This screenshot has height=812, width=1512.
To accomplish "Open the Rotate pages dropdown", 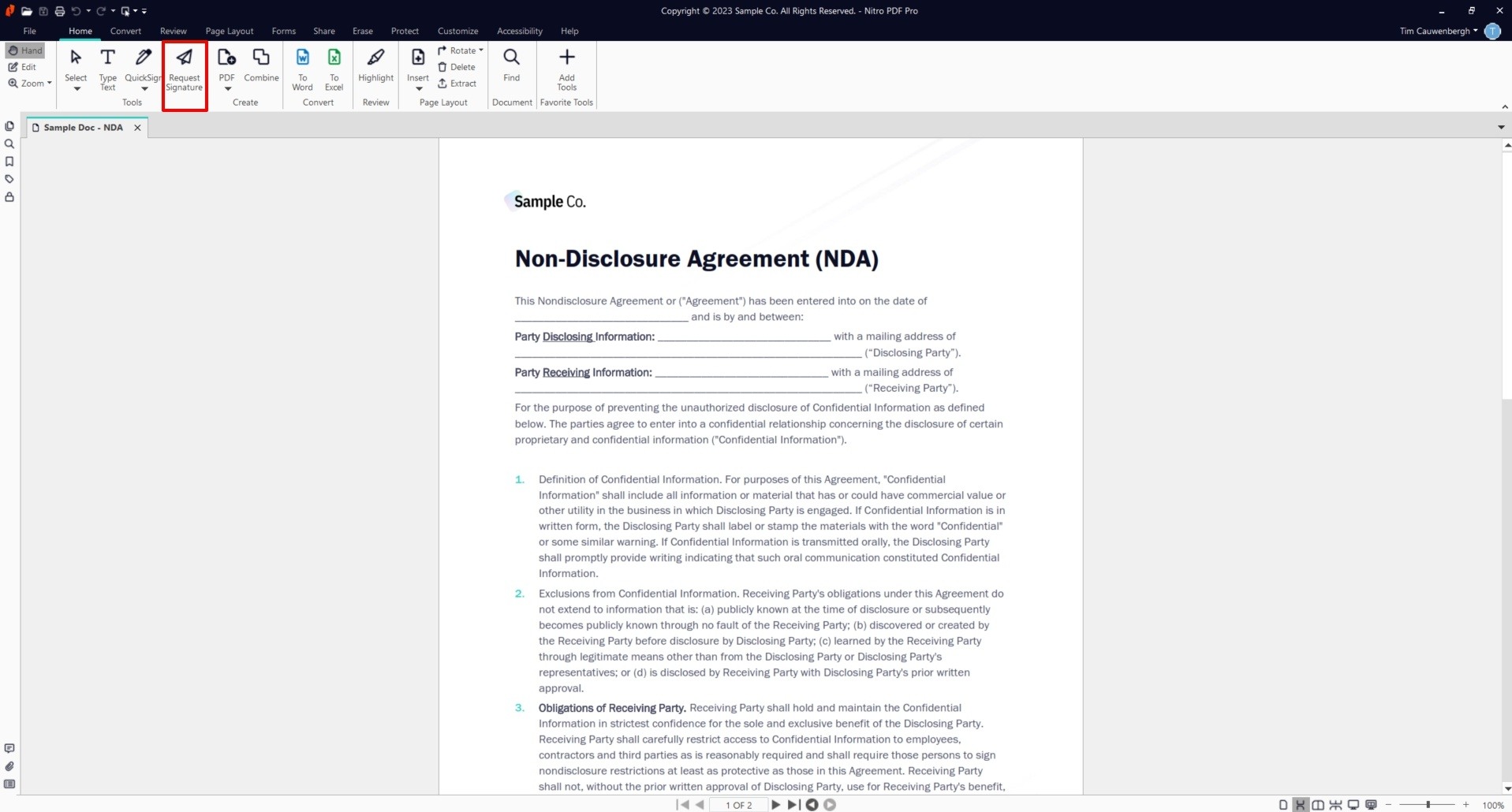I will coord(461,50).
